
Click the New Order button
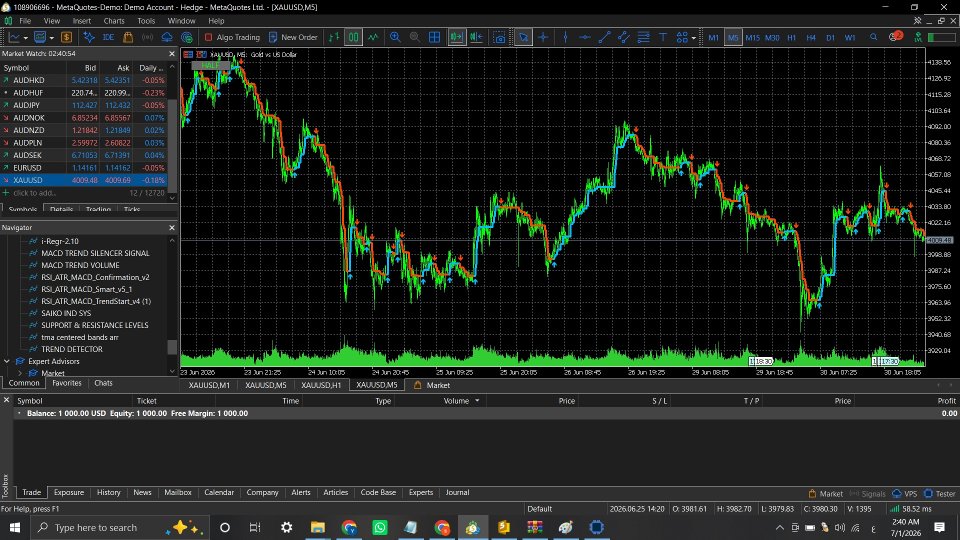click(x=293, y=37)
